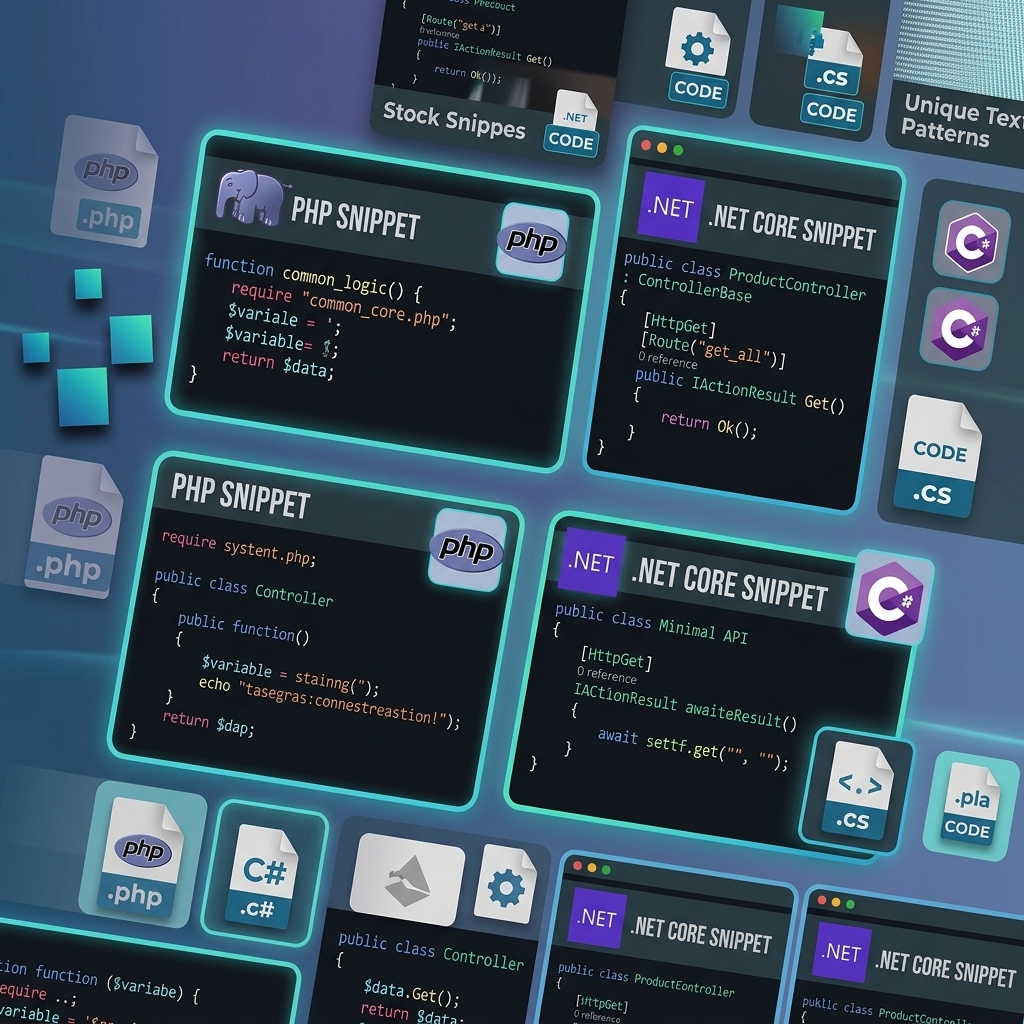Click 'public IActionResult Get()' in the ProductController card
1024x1024 pixels.
point(740,390)
